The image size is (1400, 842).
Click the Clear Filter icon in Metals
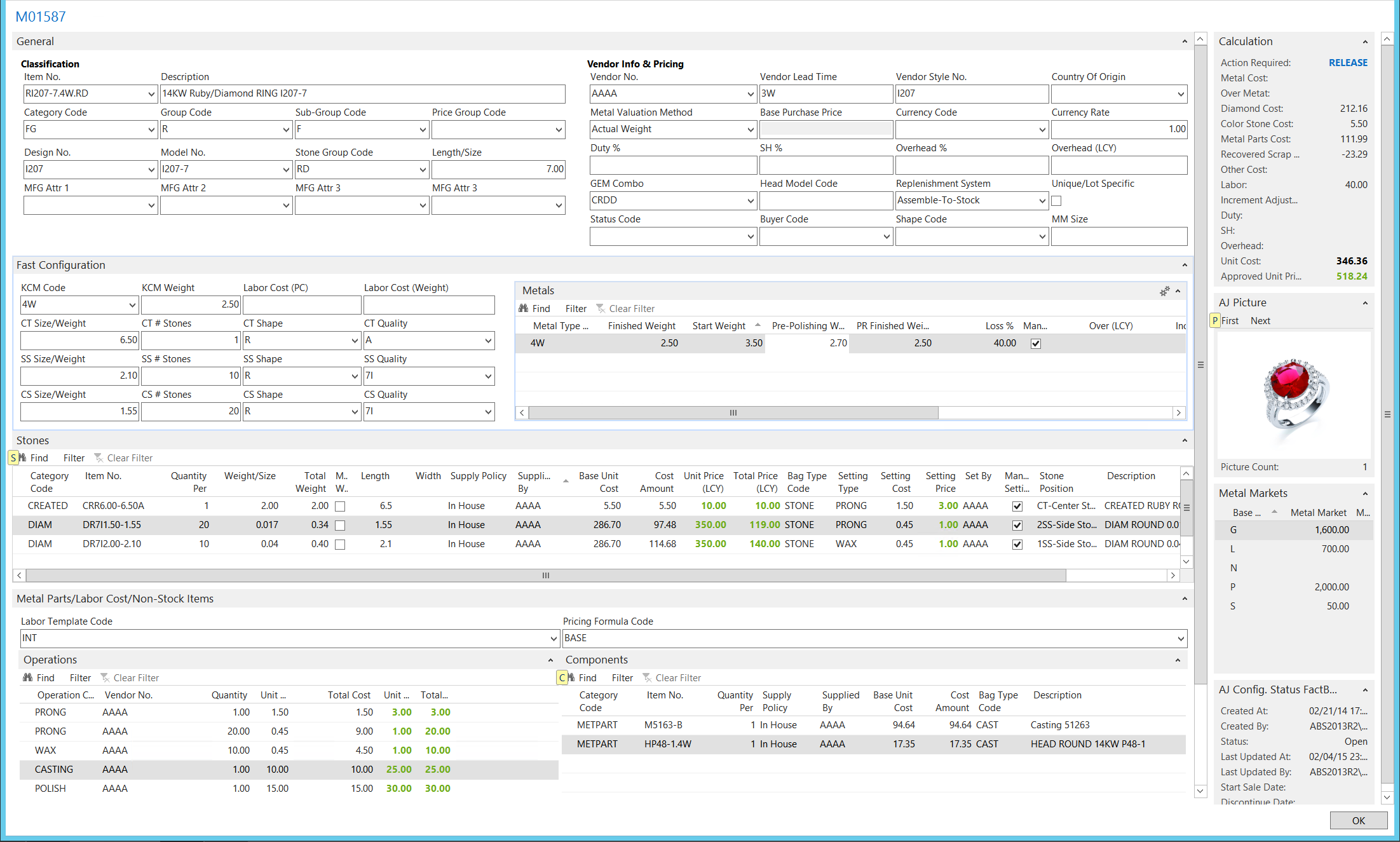coord(601,308)
